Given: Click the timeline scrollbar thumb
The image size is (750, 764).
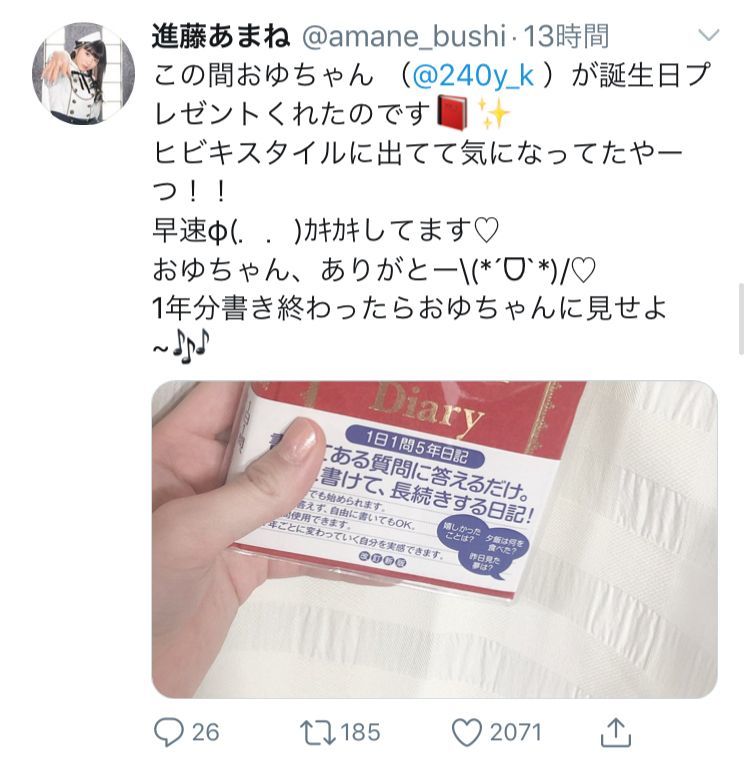Looking at the screenshot, I should [742, 318].
